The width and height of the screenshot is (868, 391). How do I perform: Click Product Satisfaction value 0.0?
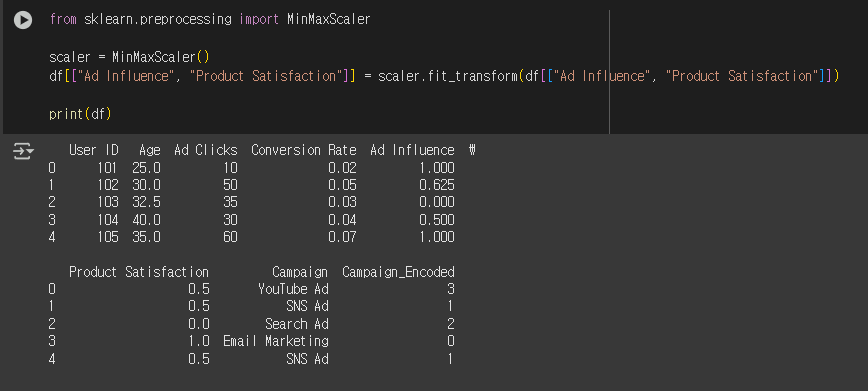[199, 324]
